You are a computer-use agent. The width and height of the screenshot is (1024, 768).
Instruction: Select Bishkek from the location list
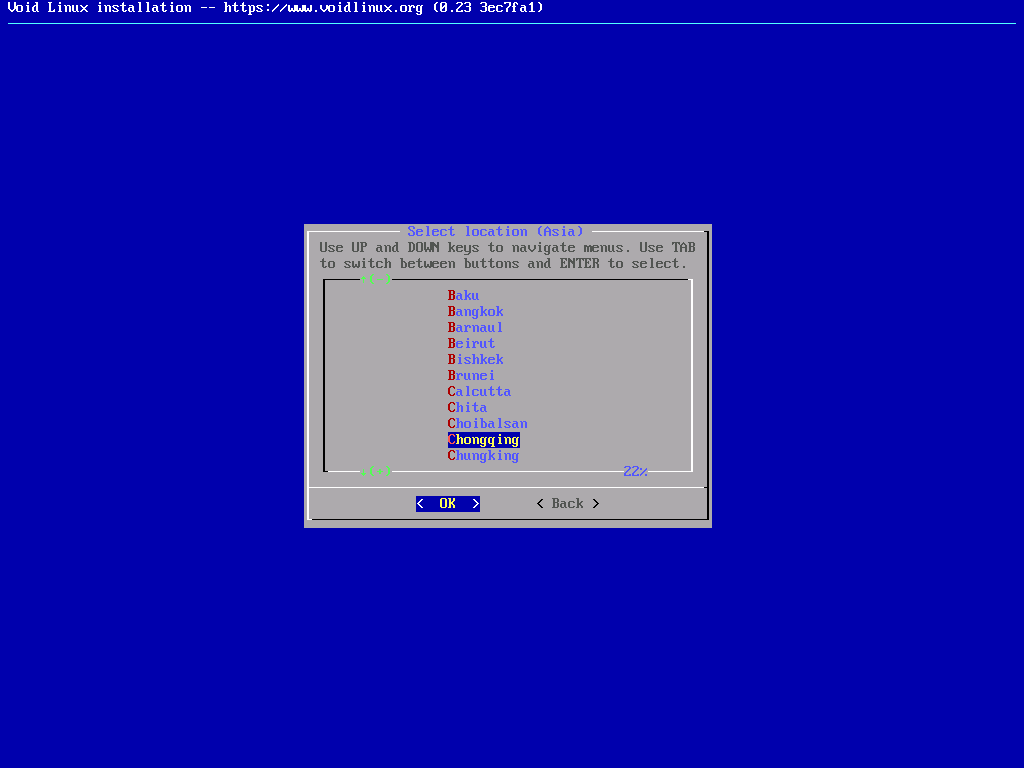click(475, 359)
